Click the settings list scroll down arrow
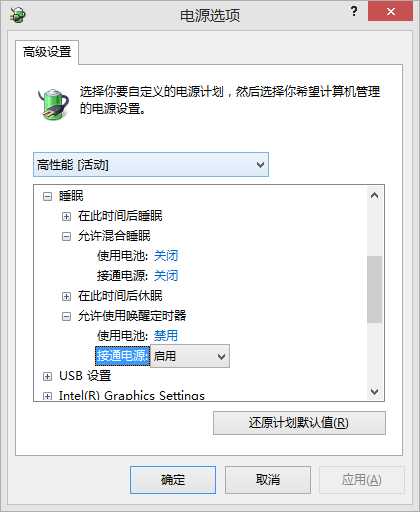 tap(374, 391)
